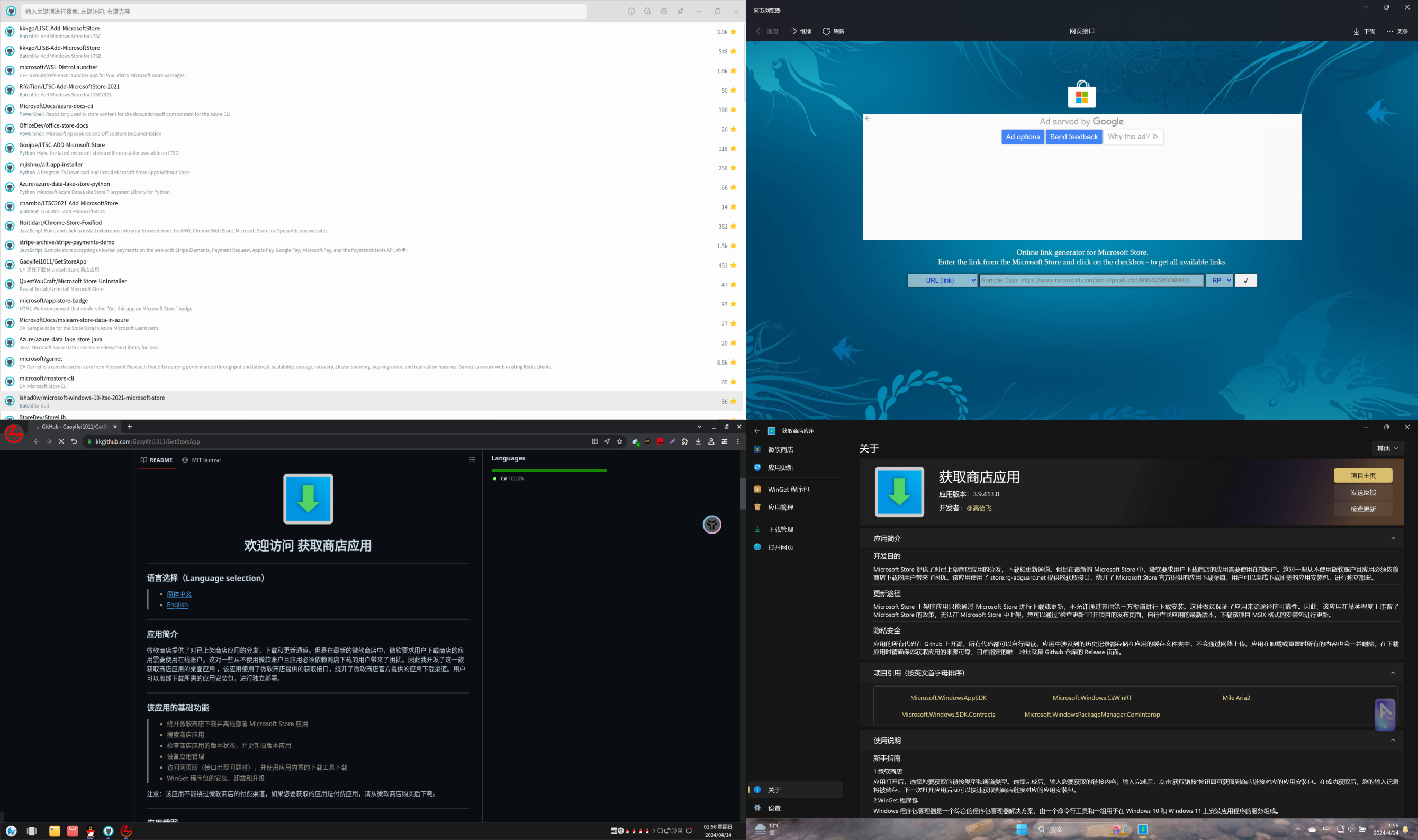
Task: Click the Ad options button
Action: tap(1022, 137)
